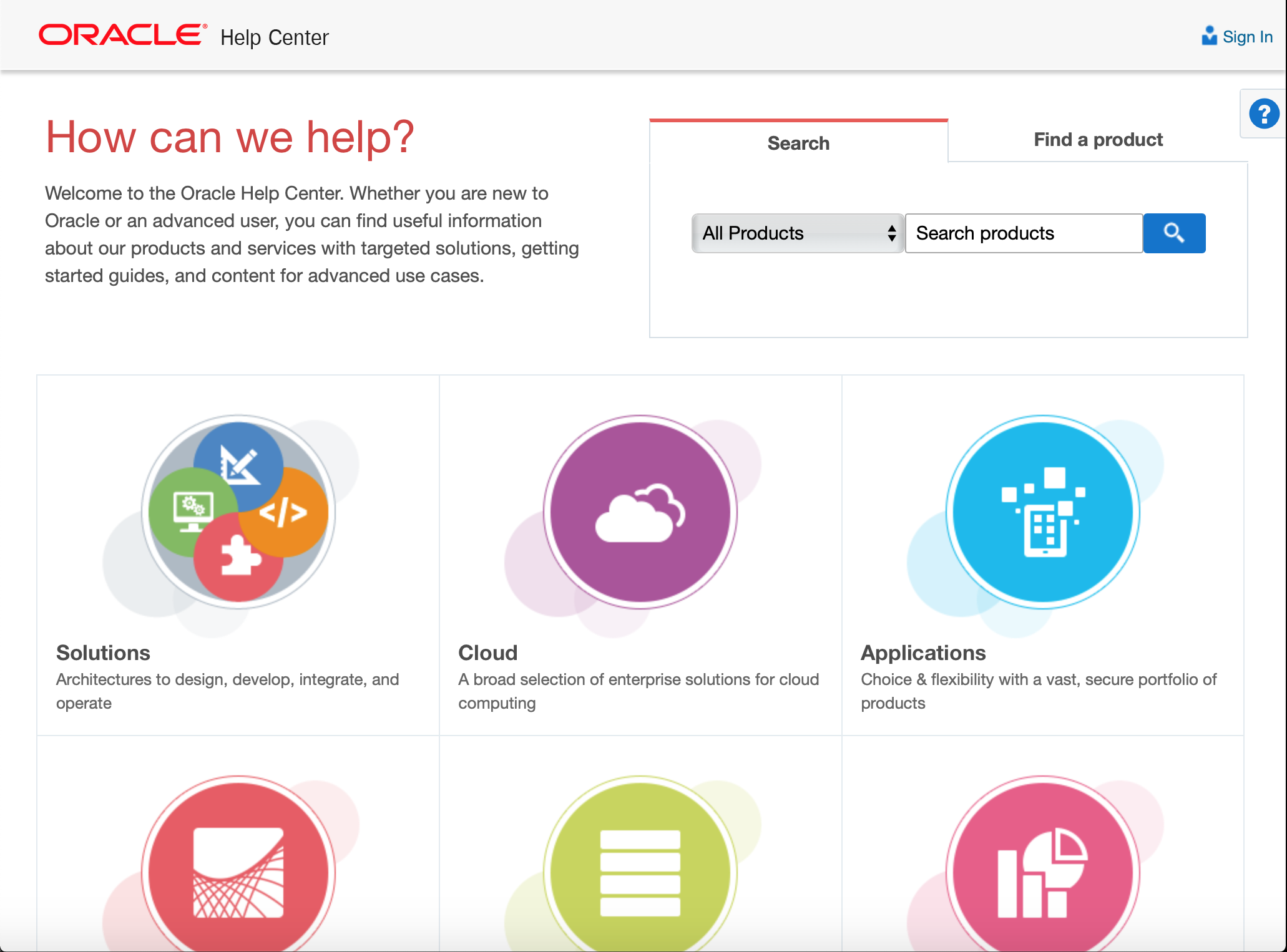Image resolution: width=1287 pixels, height=952 pixels.
Task: Click 'A broad selection of enterprise solutions' description
Action: [x=639, y=691]
